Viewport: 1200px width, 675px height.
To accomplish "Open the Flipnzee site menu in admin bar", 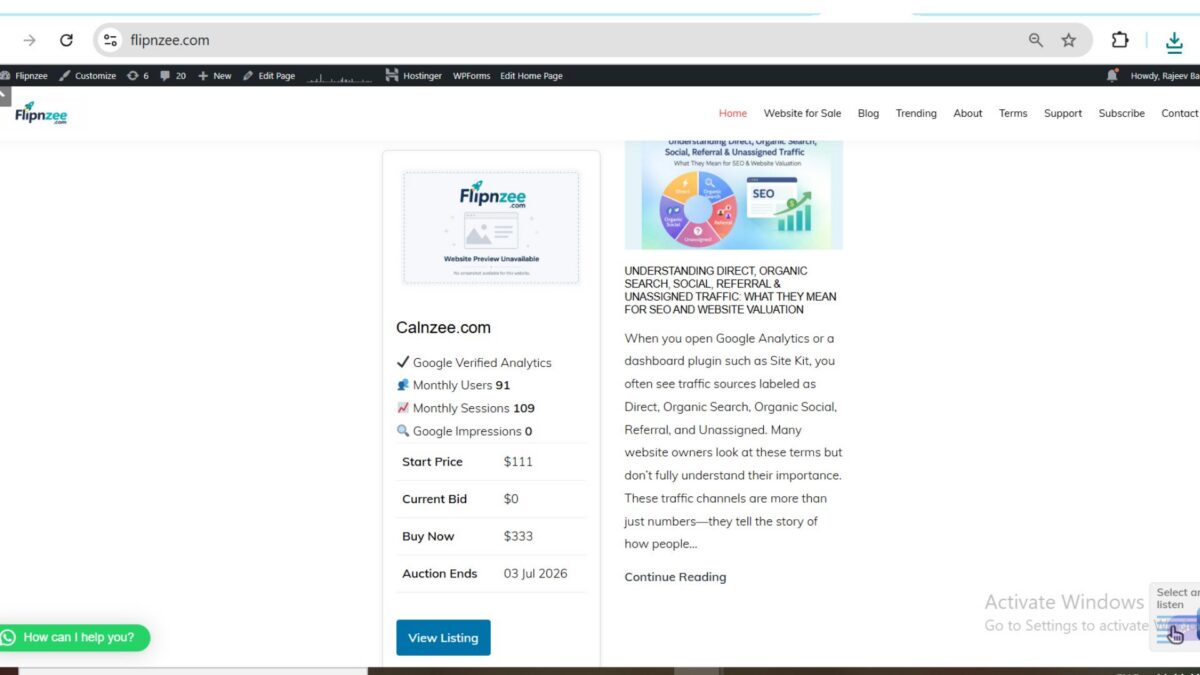I will (x=24, y=76).
